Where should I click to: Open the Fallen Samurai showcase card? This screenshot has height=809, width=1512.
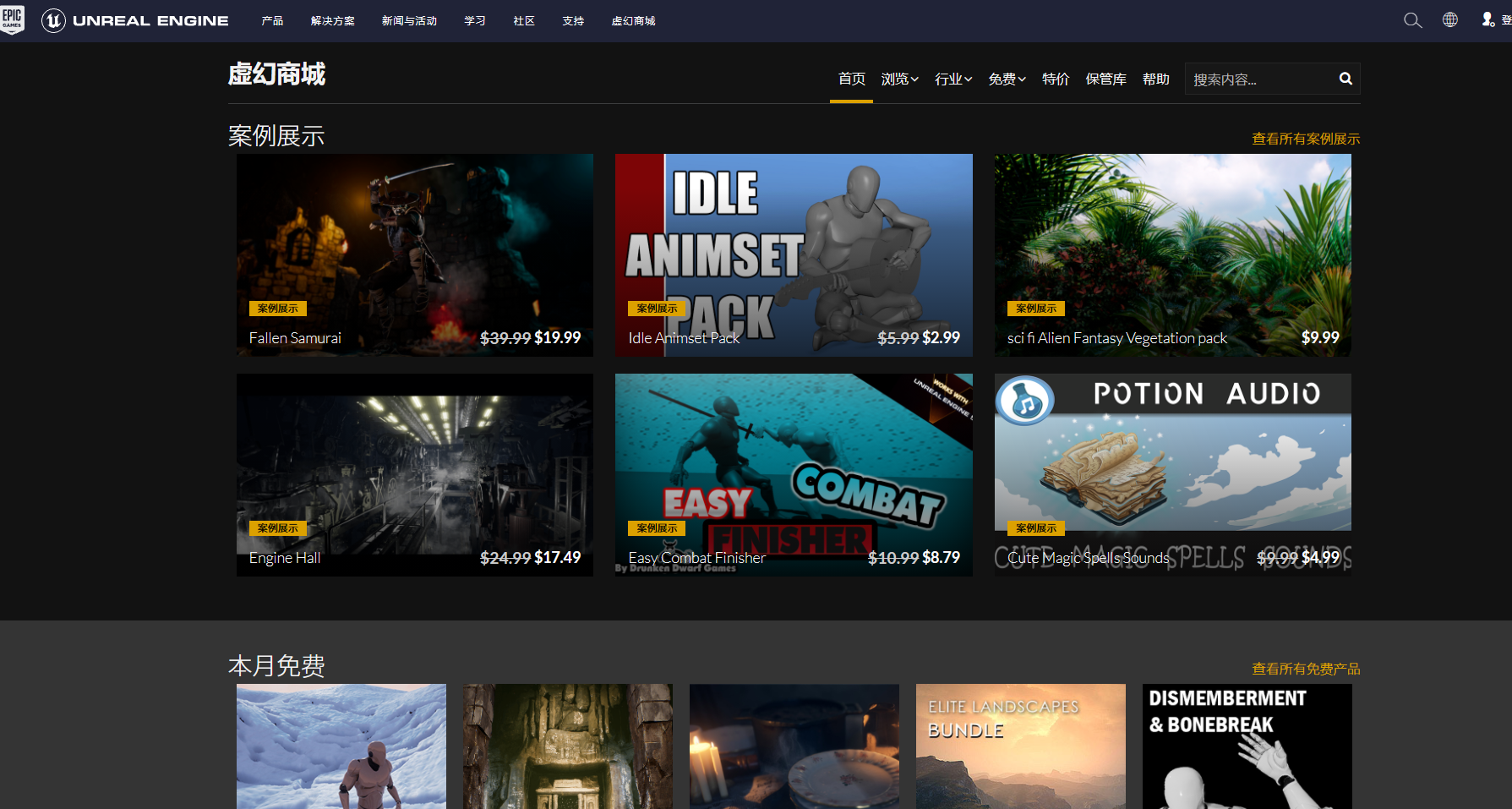pos(415,254)
